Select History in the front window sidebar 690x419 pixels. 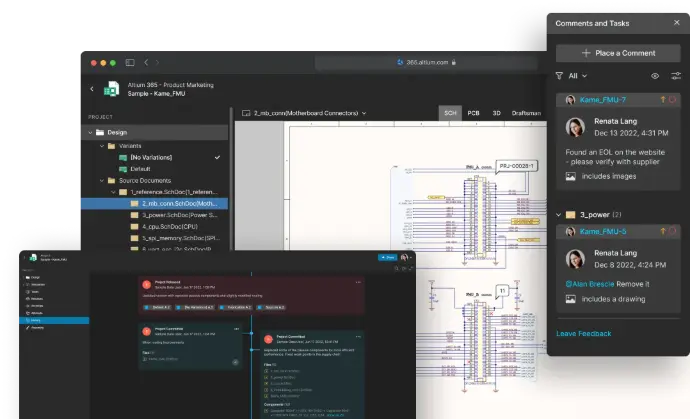tap(55, 320)
